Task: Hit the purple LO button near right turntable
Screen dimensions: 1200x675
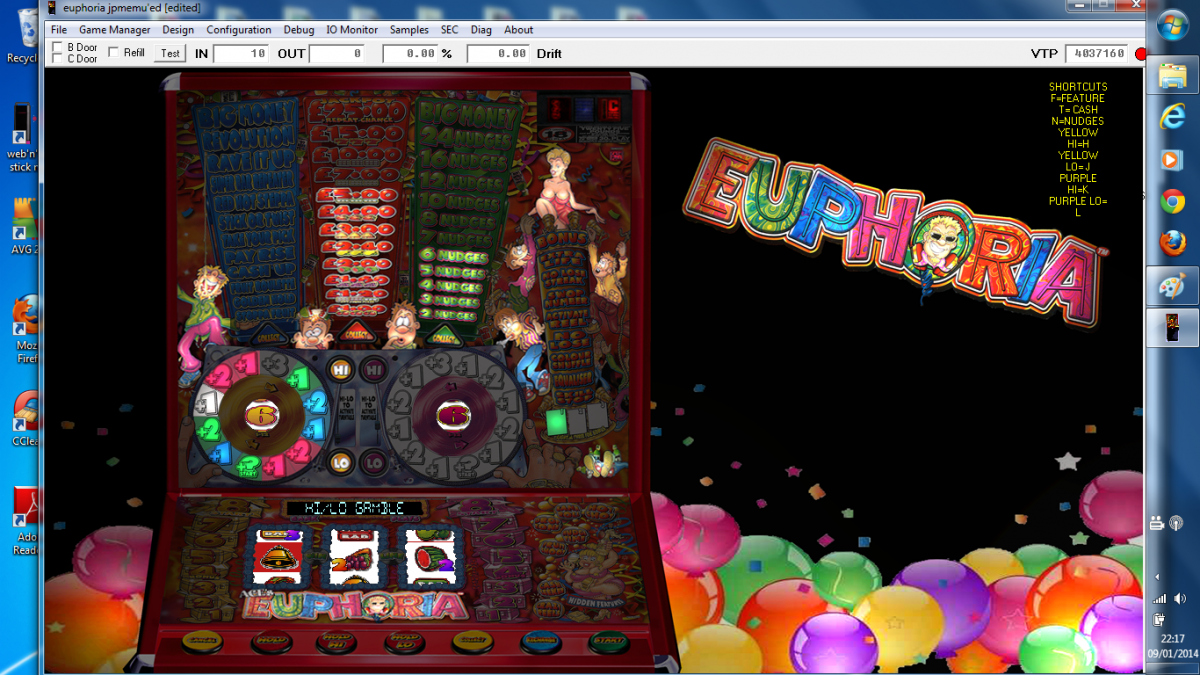Action: click(372, 462)
